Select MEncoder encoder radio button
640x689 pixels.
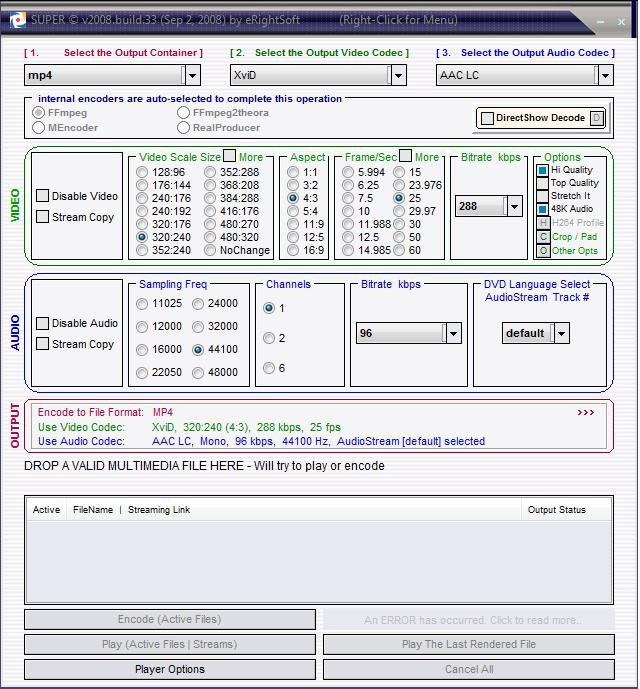tap(39, 127)
